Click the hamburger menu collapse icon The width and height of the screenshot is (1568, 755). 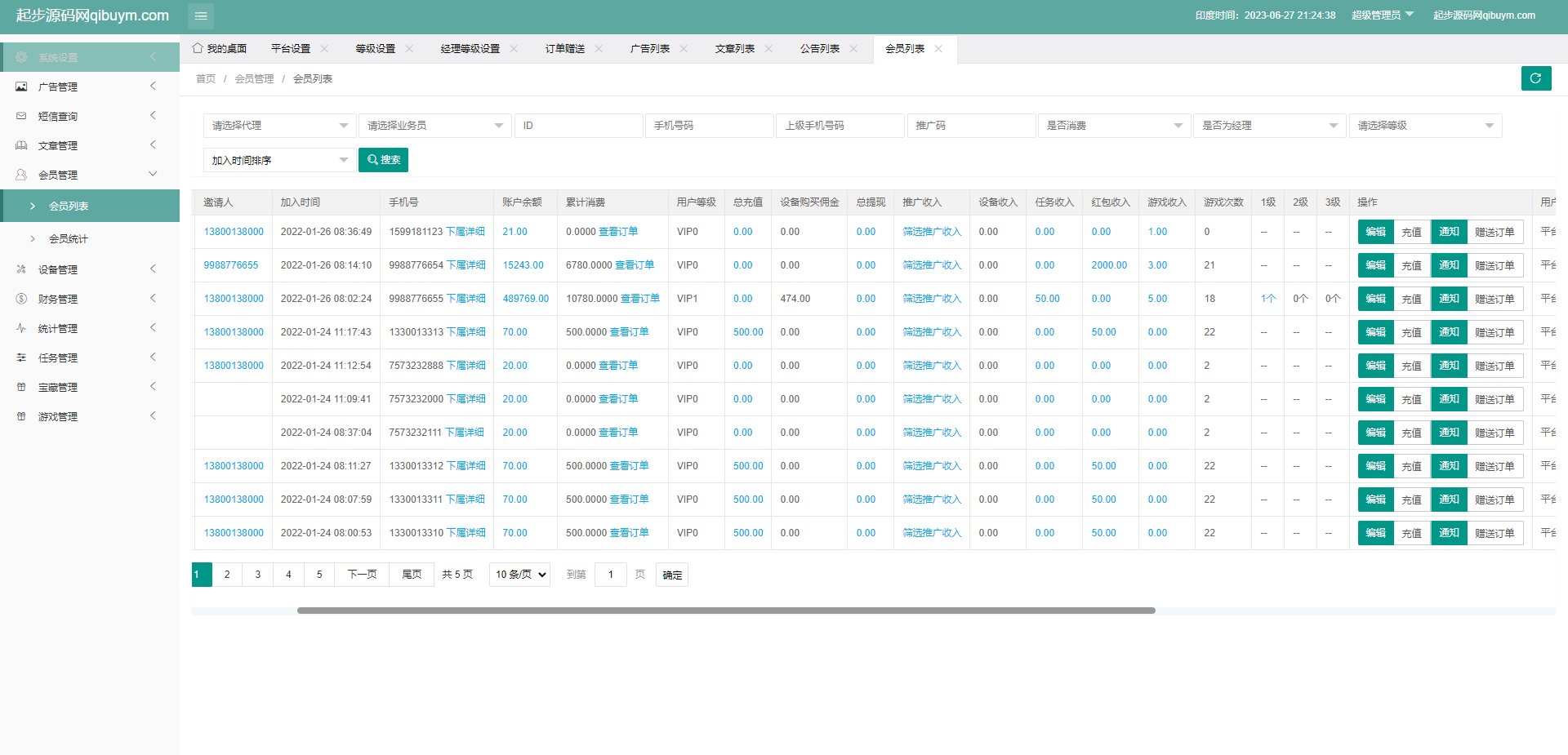coord(201,16)
